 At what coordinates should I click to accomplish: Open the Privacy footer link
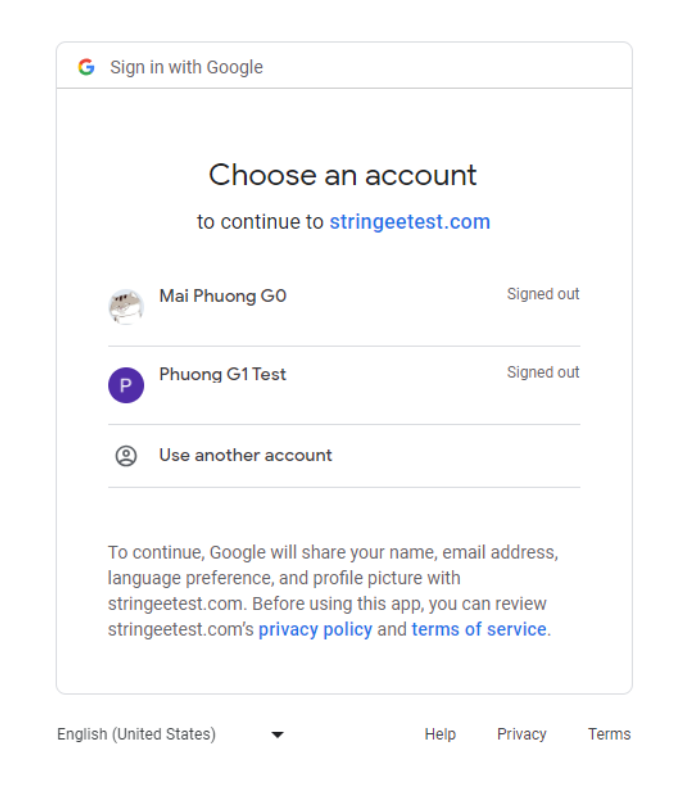point(522,734)
